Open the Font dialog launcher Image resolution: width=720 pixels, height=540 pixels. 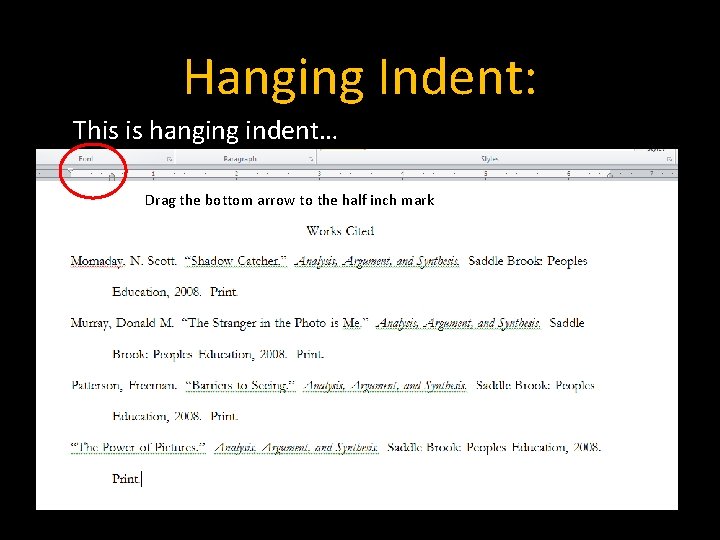click(169, 159)
